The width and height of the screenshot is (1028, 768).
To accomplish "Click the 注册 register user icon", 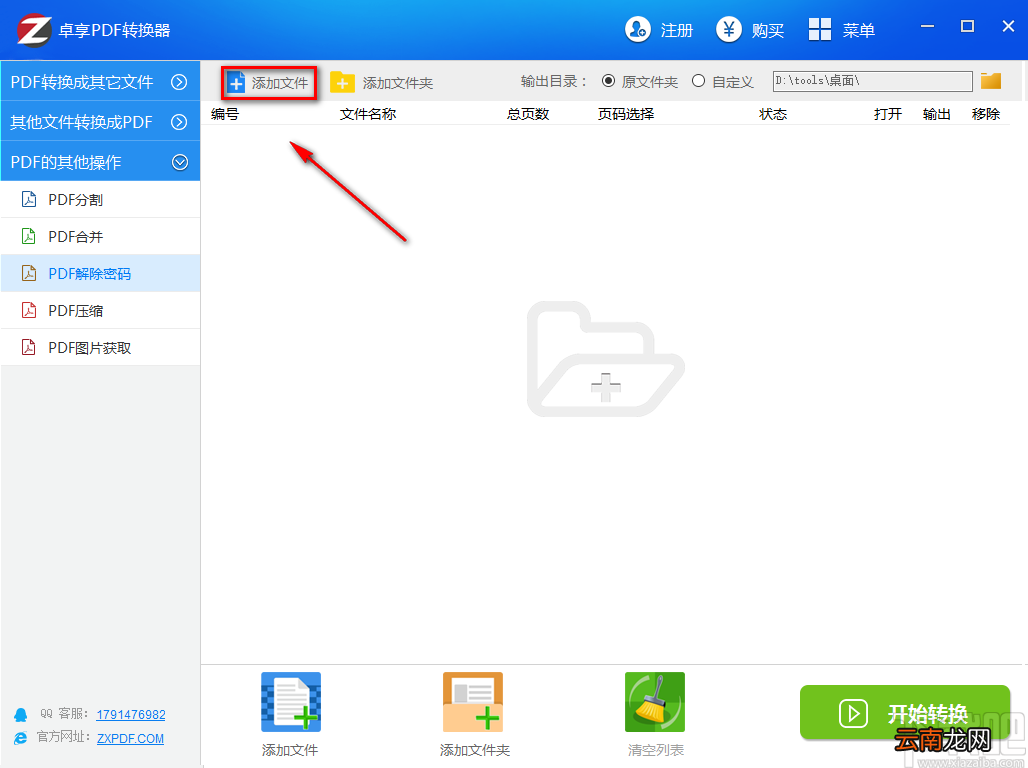I will 637,30.
